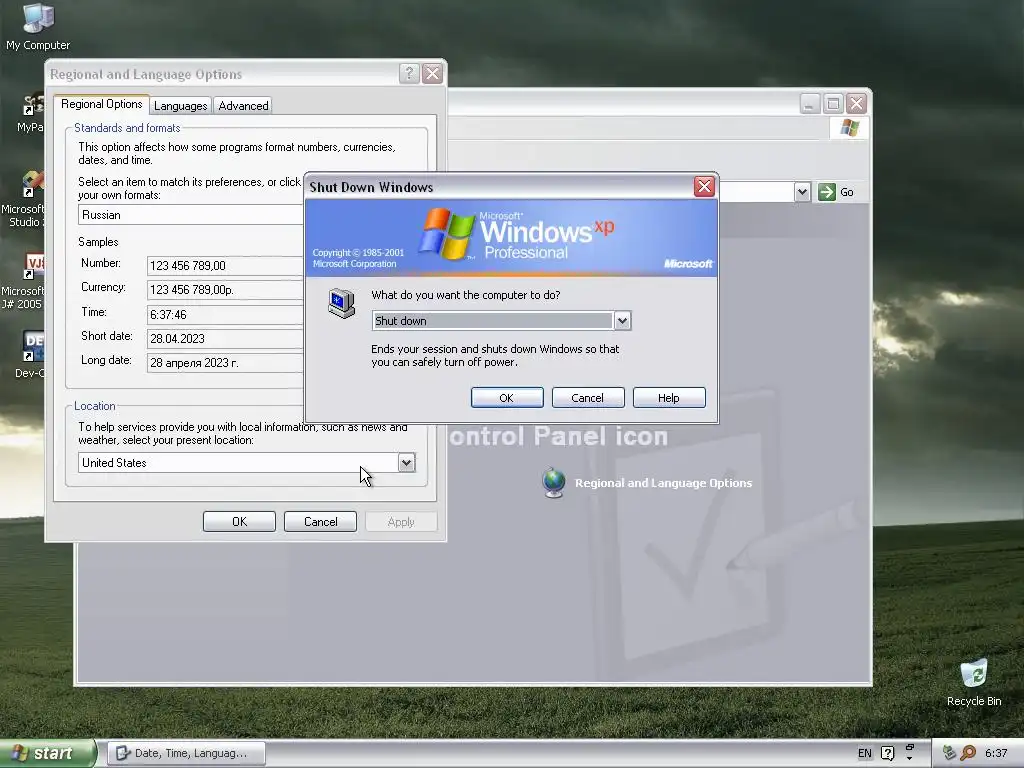This screenshot has height=768, width=1024.
Task: Click the clock showing 6:37
Action: (x=996, y=753)
